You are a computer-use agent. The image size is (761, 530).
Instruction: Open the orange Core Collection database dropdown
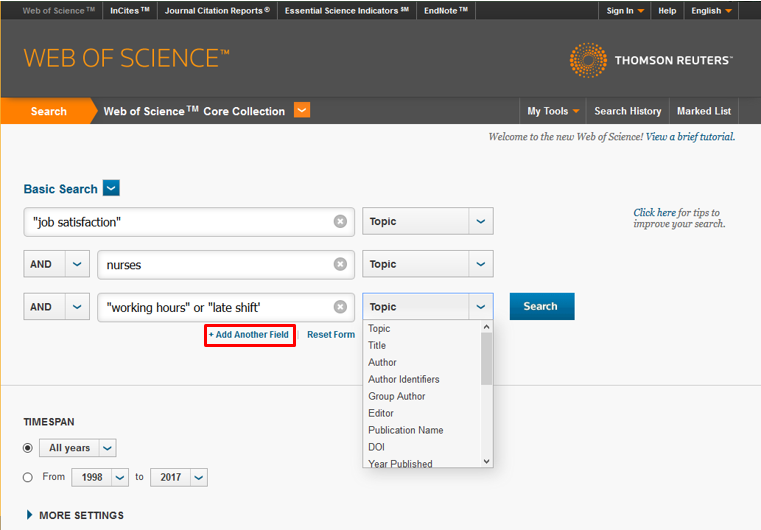point(302,110)
